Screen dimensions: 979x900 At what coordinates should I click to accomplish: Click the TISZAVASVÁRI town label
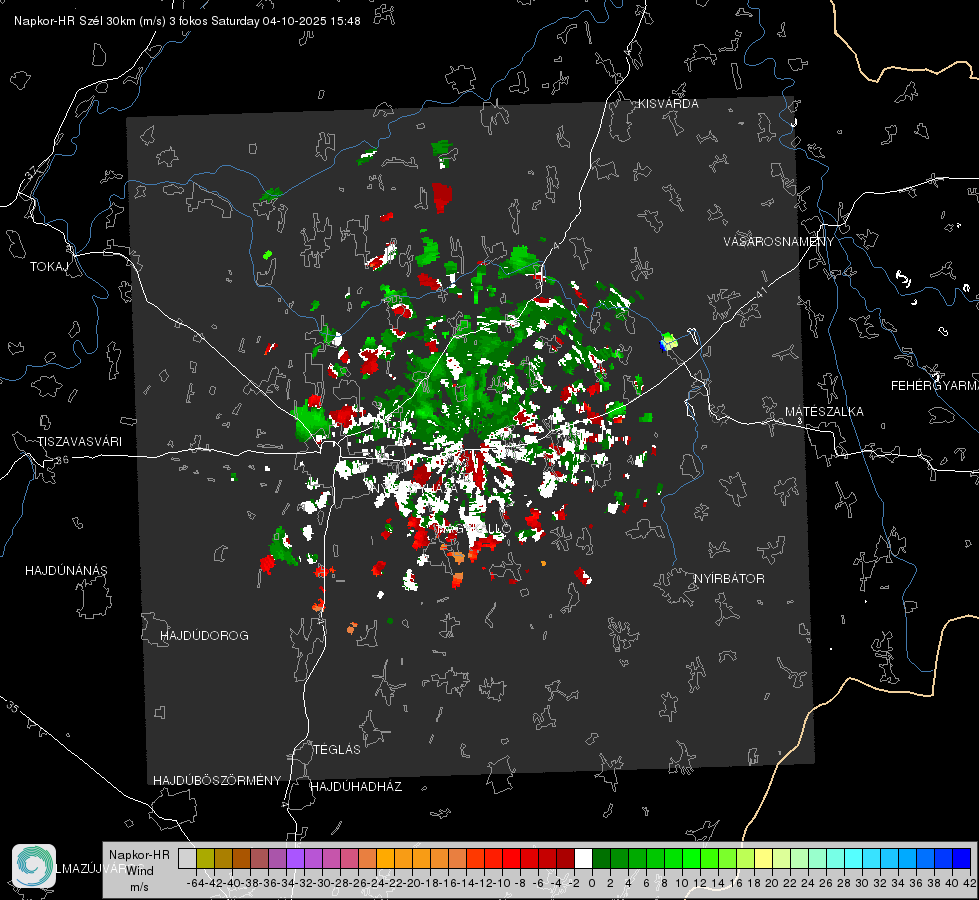(79, 442)
